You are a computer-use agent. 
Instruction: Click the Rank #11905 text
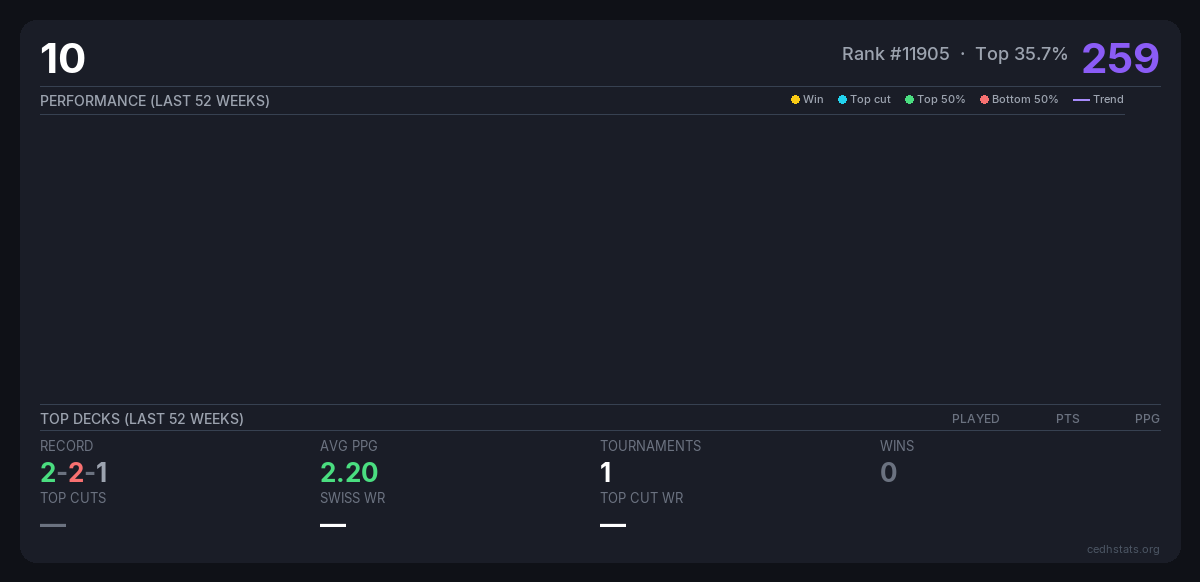tap(895, 54)
